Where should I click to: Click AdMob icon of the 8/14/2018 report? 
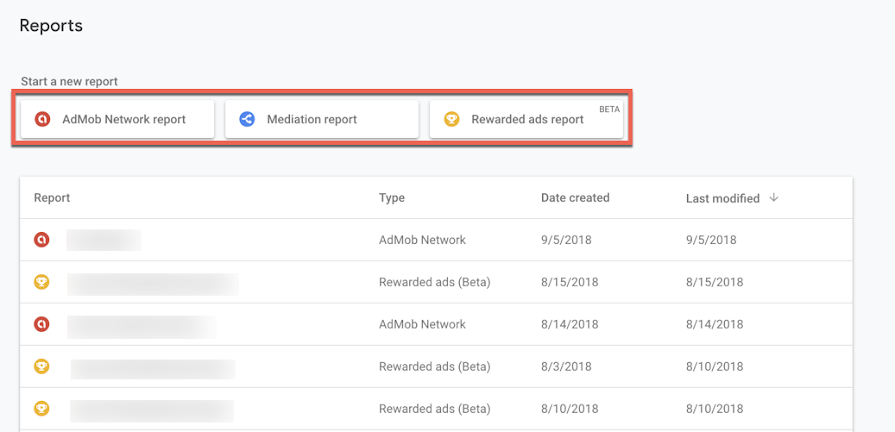[42, 324]
